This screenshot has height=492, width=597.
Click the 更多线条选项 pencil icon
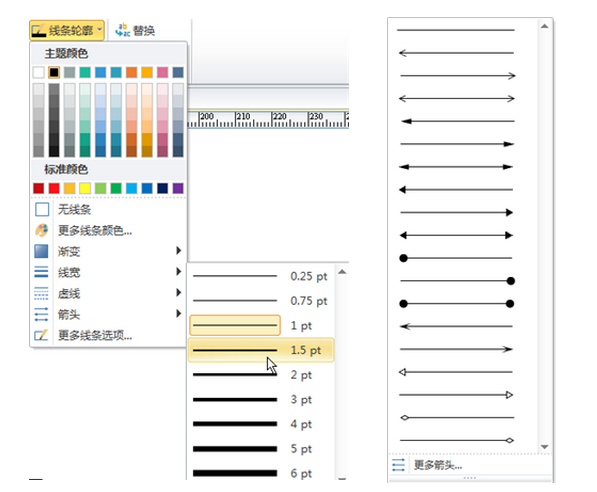click(42, 335)
